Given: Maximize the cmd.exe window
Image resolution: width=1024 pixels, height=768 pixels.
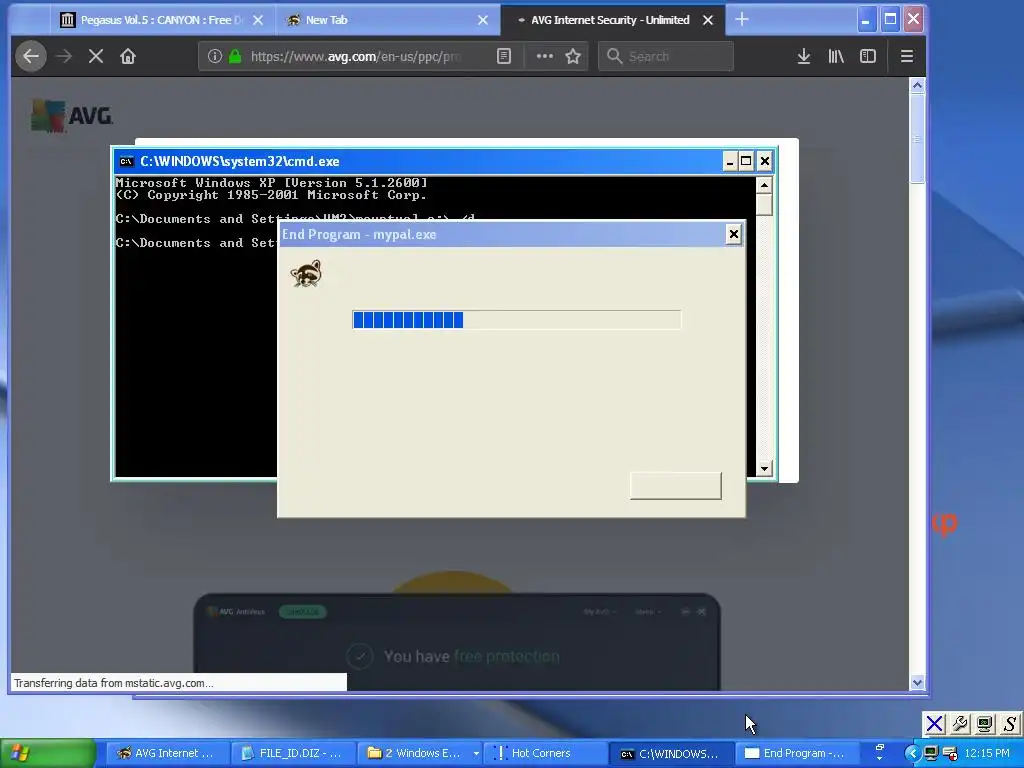Looking at the screenshot, I should [x=746, y=161].
